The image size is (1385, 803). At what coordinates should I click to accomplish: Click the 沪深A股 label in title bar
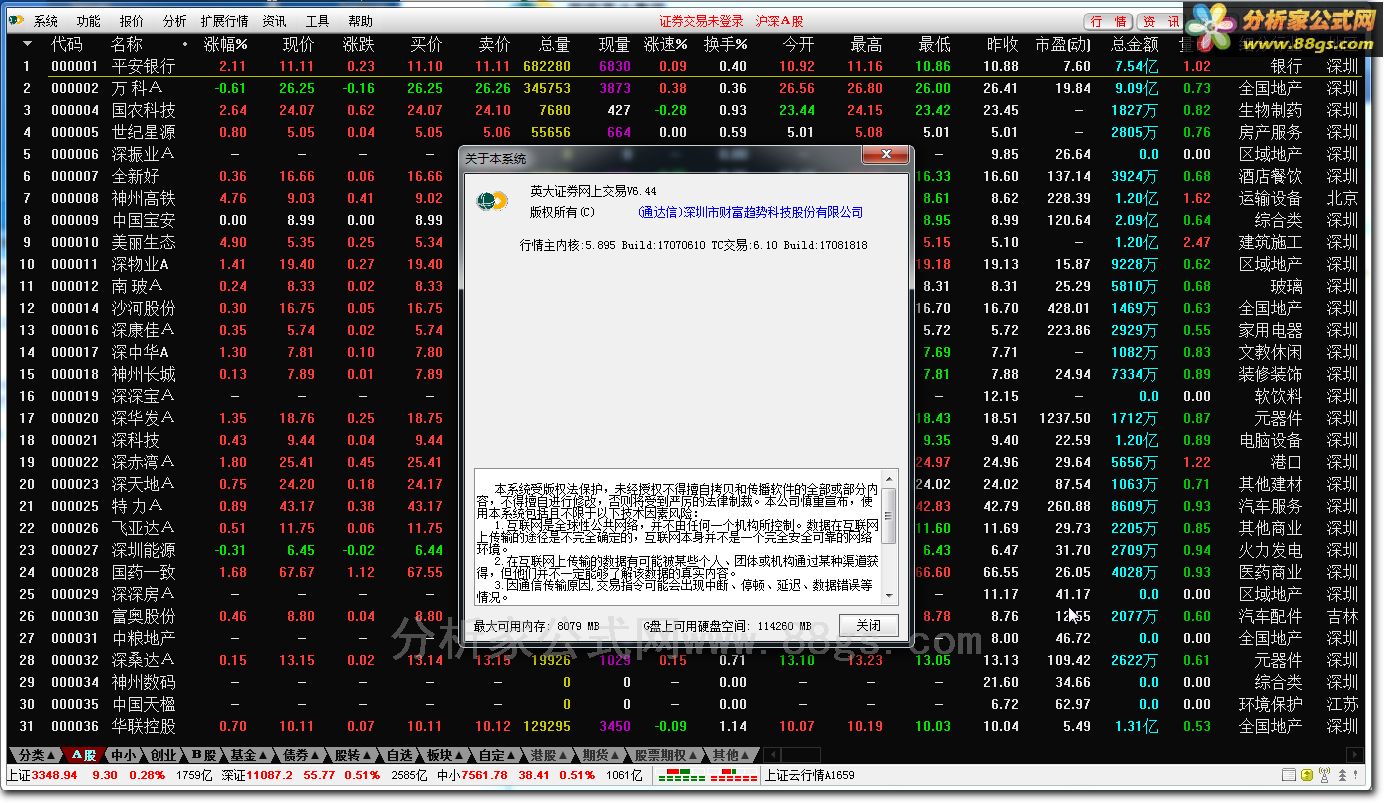point(779,21)
